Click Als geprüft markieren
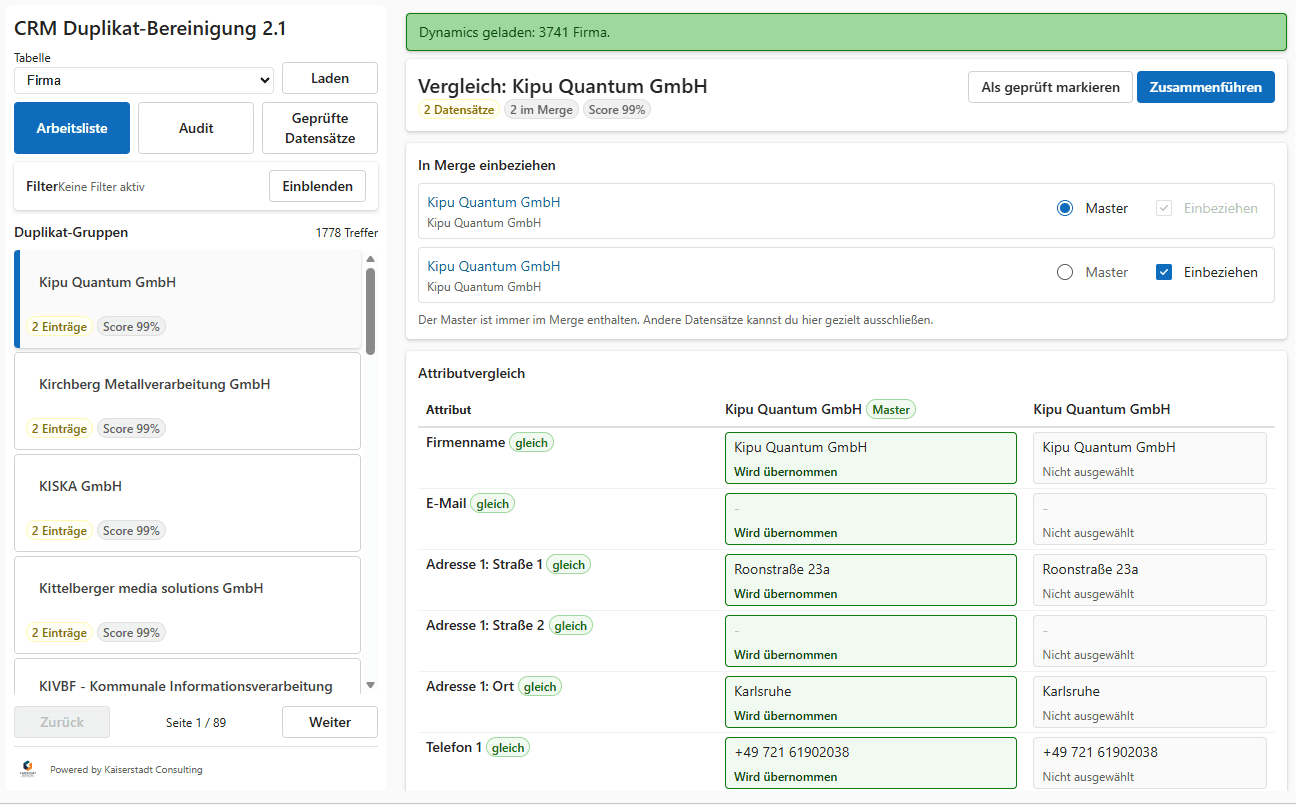Screen dimensions: 1296x806 click(x=1050, y=87)
